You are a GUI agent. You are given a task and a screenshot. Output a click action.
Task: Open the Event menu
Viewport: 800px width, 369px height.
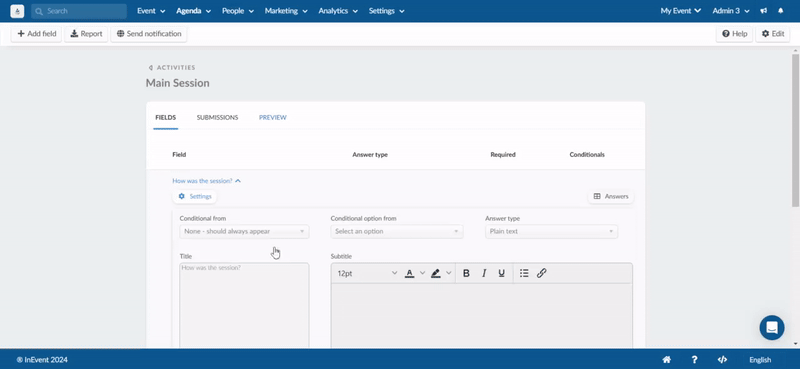[151, 11]
